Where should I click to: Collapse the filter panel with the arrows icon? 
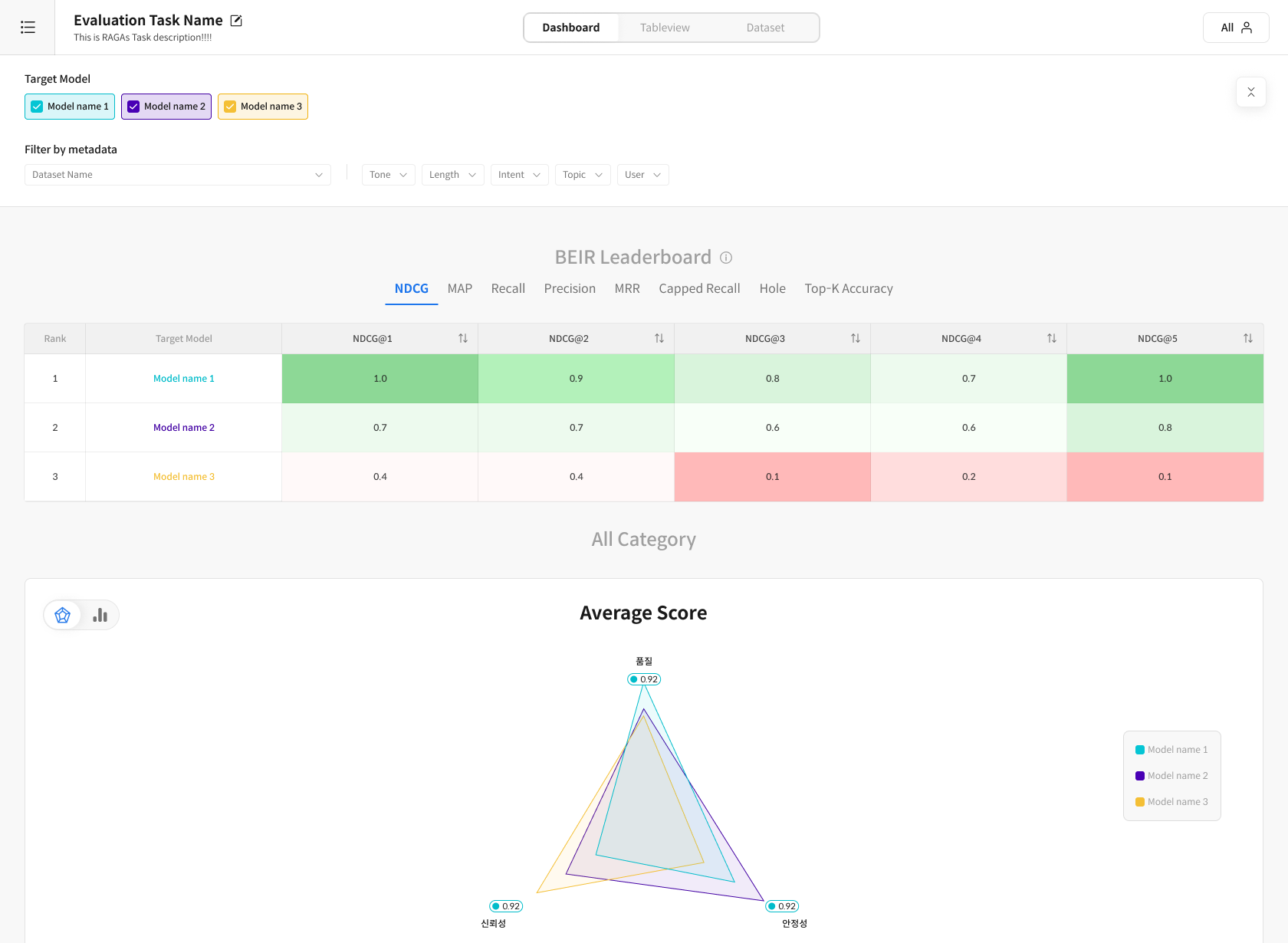tap(1250, 92)
